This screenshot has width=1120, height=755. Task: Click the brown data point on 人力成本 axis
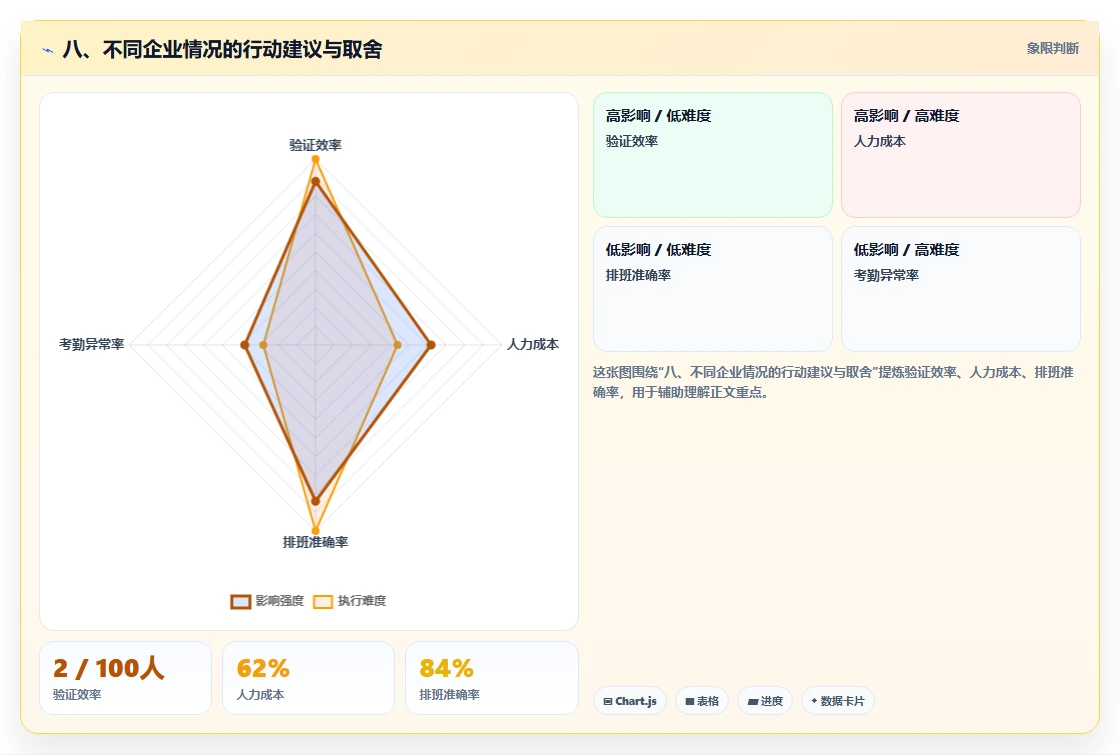click(431, 345)
